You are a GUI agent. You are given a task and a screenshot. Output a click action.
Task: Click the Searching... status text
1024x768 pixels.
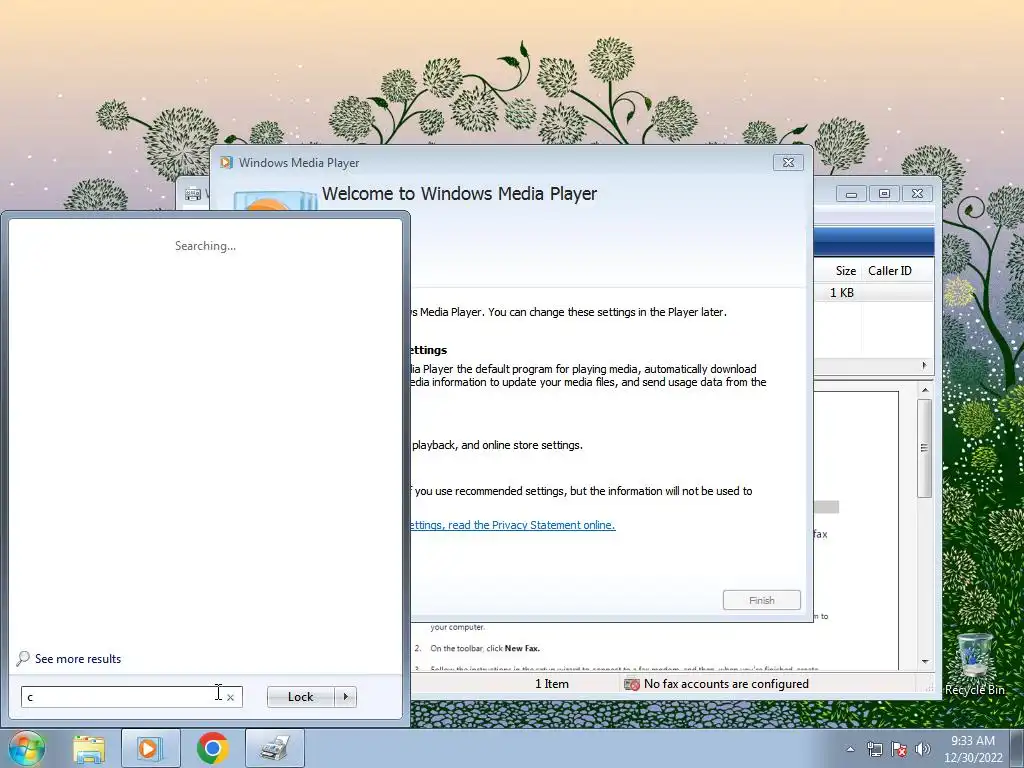(205, 246)
